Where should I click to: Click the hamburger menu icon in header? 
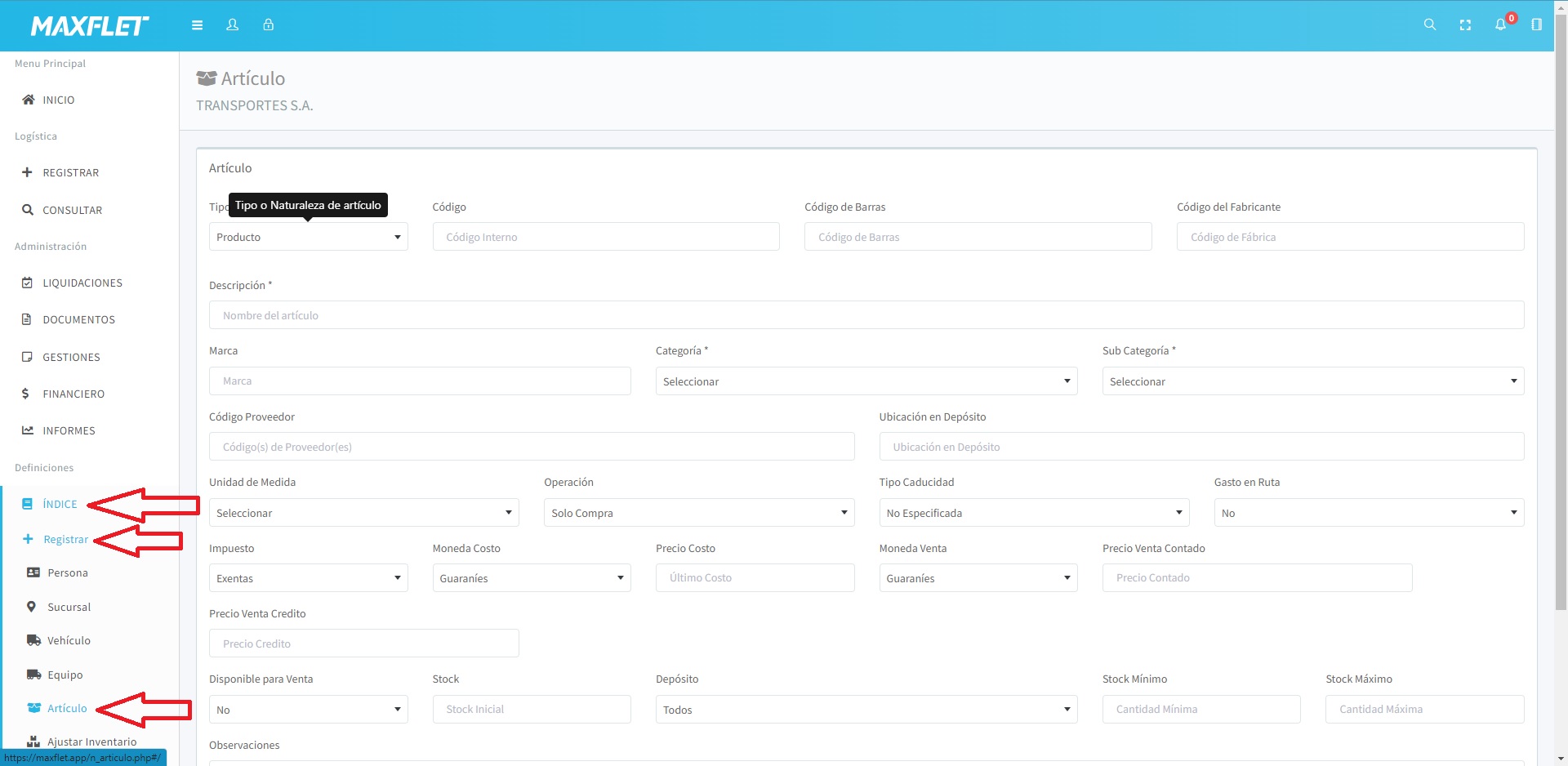click(197, 25)
